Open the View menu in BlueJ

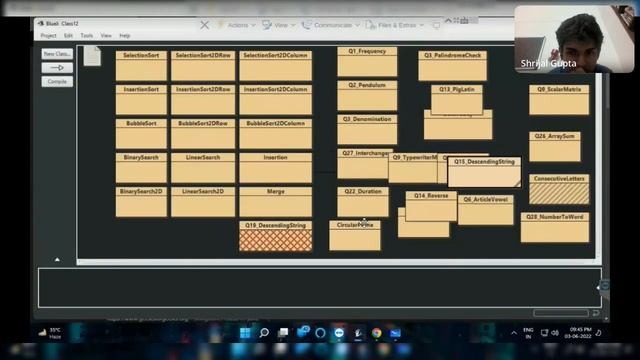[106, 36]
